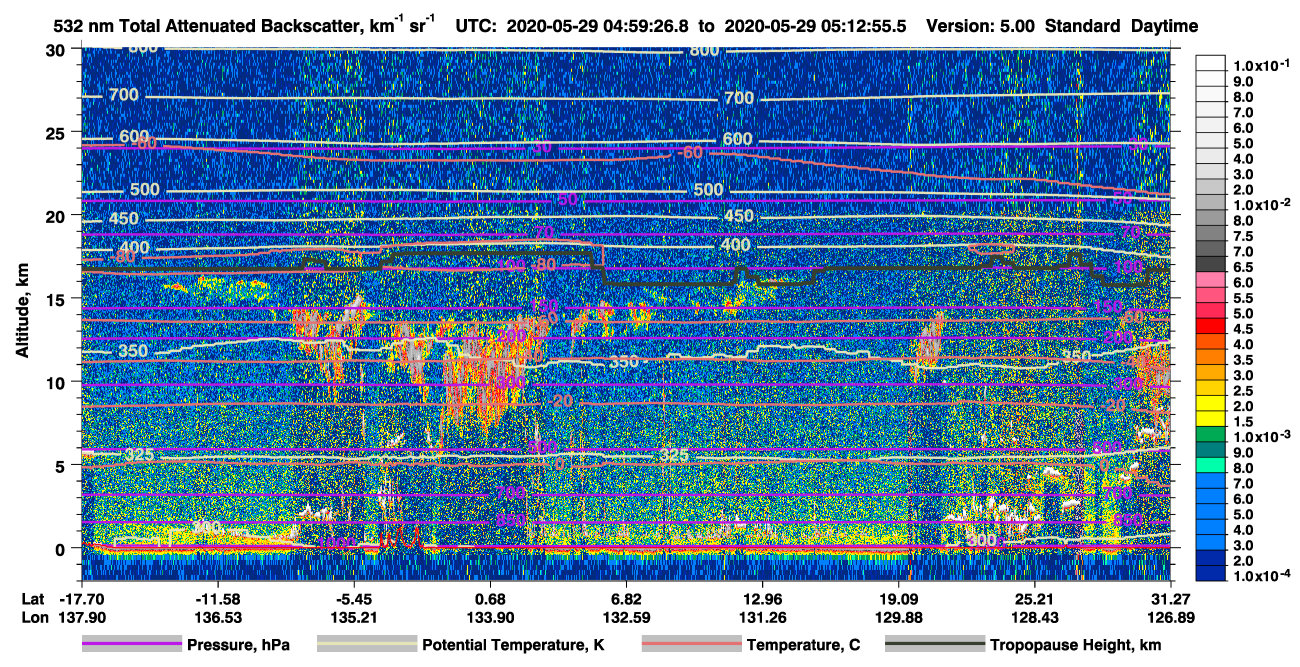Click the 'Version: 5.00' label
The image size is (1300, 667).
coord(981,26)
